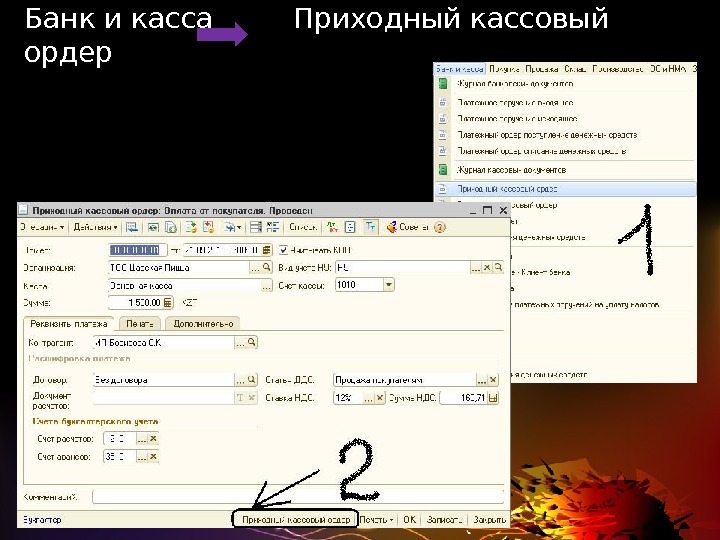Toggle the КПН checkbox next to the date
The height and width of the screenshot is (540, 720).
(283, 250)
